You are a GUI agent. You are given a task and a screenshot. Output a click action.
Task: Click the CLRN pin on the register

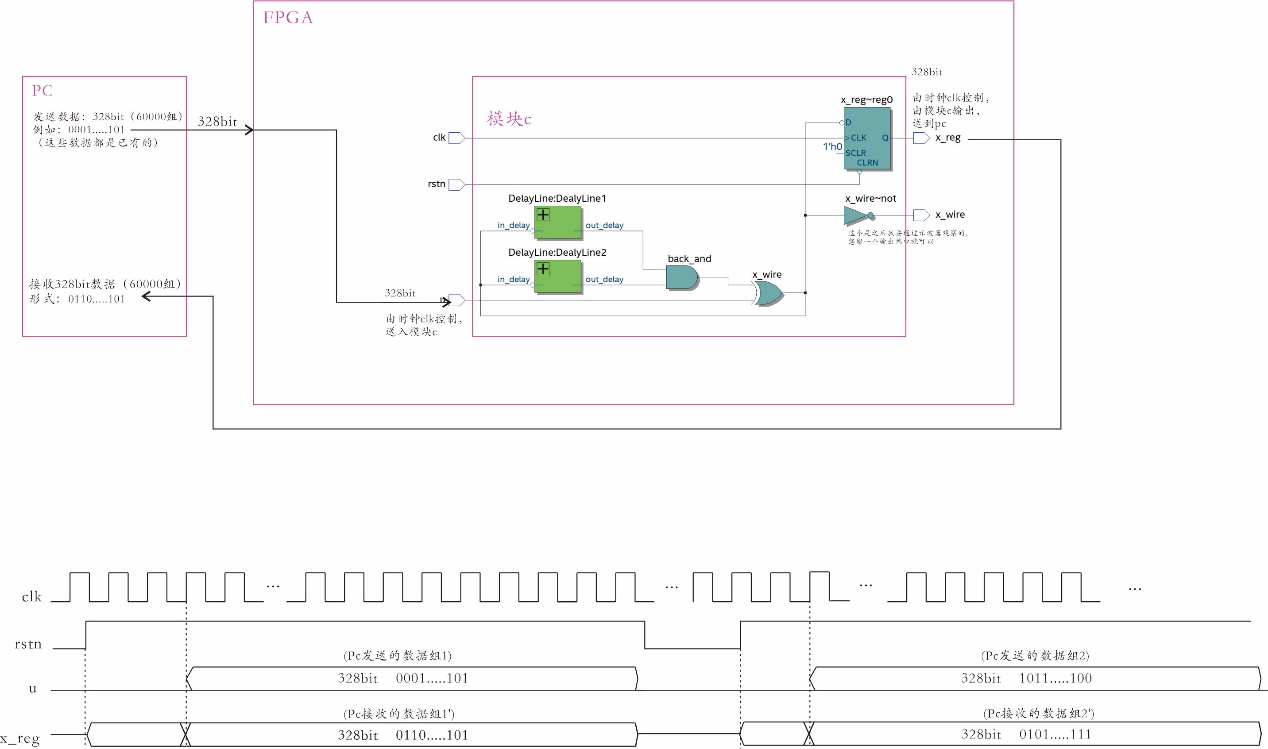pos(868,162)
